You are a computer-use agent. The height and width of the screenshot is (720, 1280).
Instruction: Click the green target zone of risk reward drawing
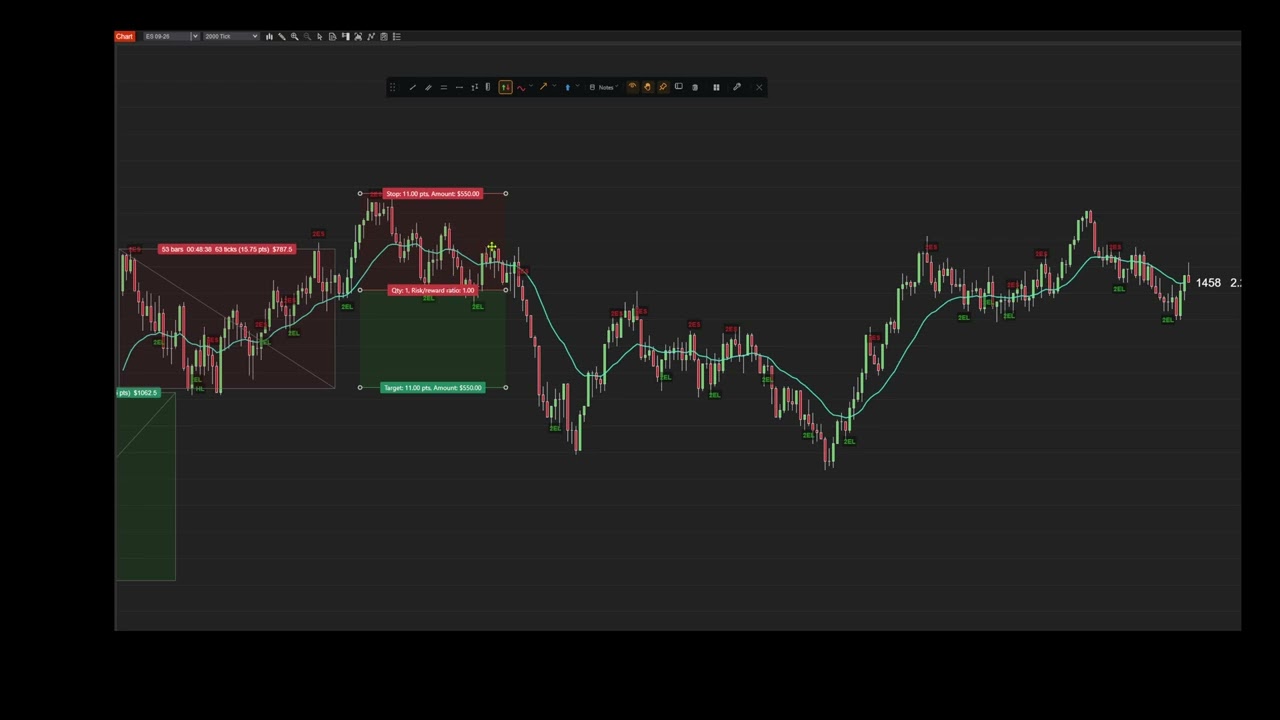(x=432, y=340)
